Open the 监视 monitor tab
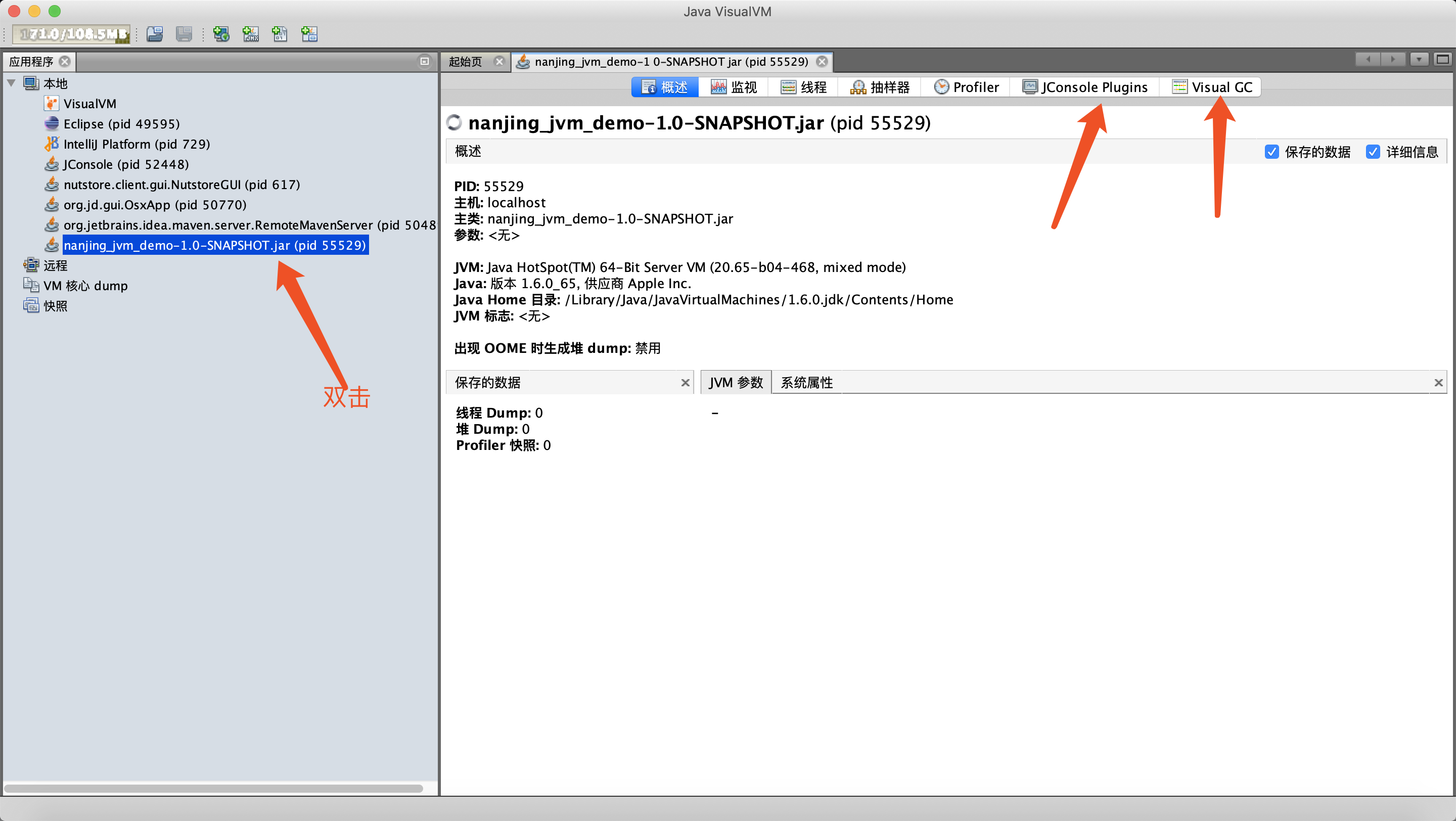The width and height of the screenshot is (1456, 821). click(x=734, y=87)
